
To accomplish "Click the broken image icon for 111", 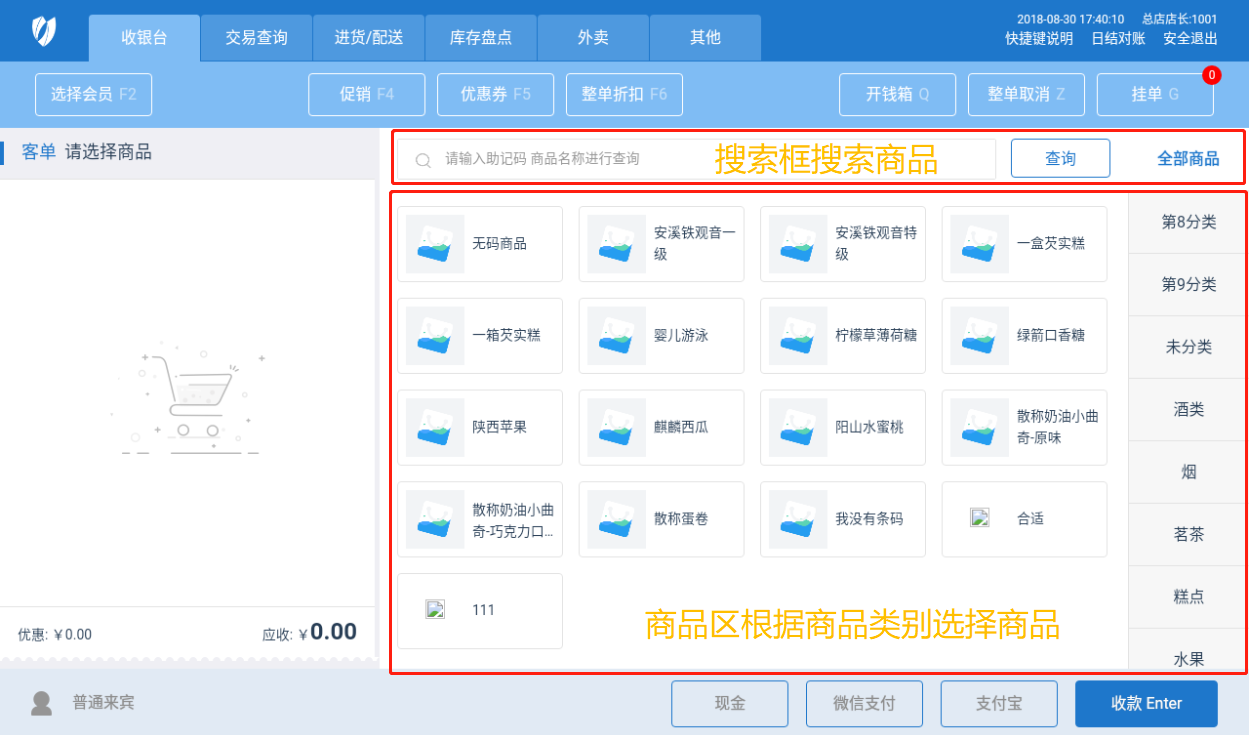I will coord(435,610).
